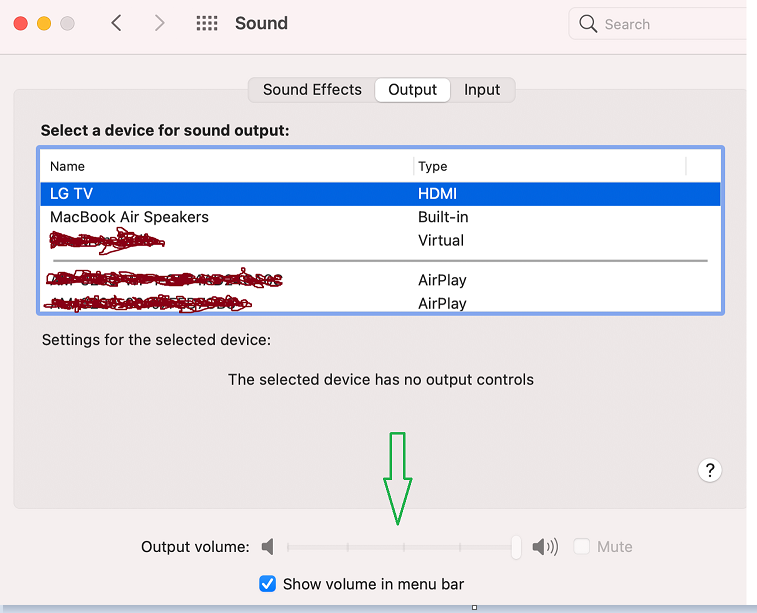757x613 pixels.
Task: Go forward with the right chevron
Action: tap(159, 23)
